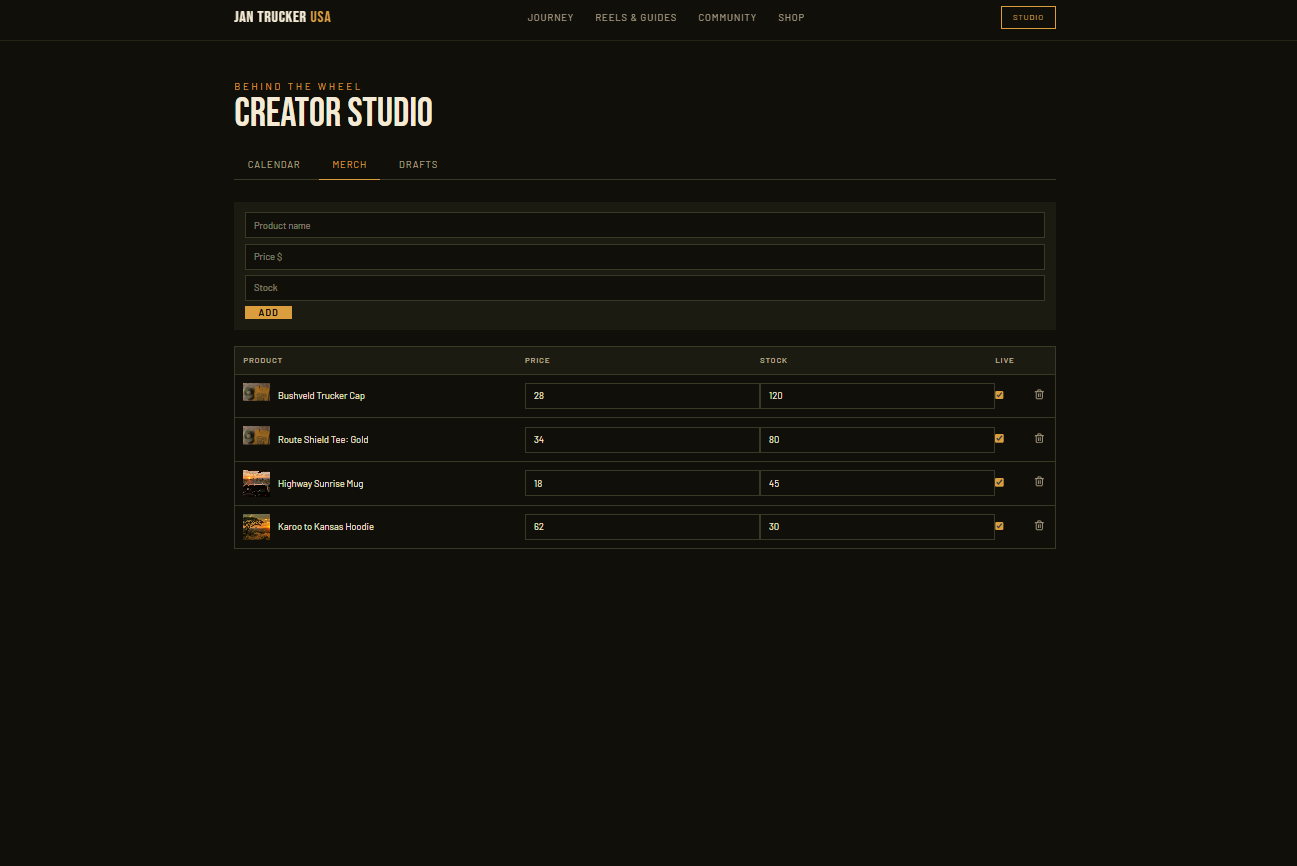The image size is (1297, 866).
Task: Edit price of Route Shield Tee: Gold
Action: 642,440
